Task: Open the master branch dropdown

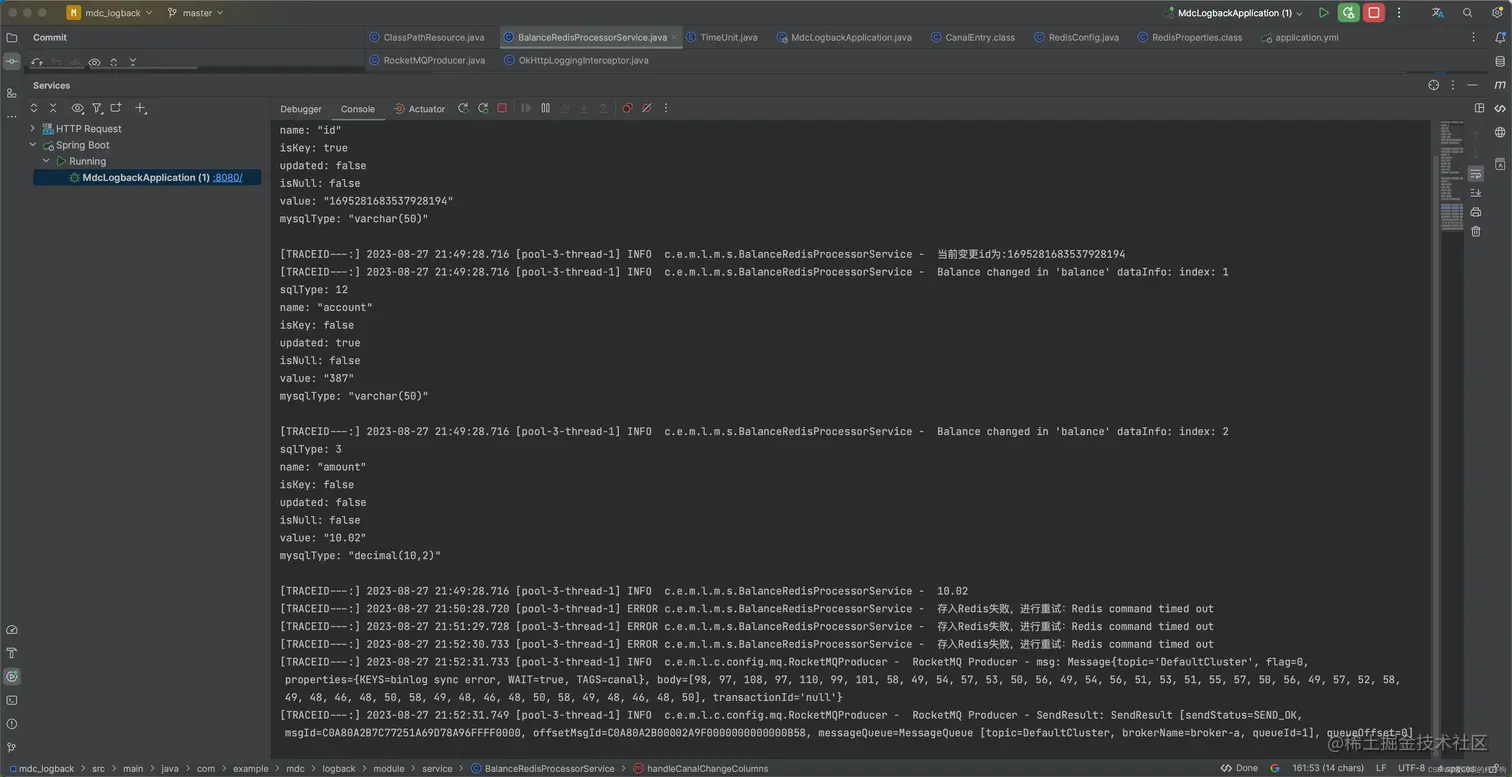Action: [x=196, y=13]
